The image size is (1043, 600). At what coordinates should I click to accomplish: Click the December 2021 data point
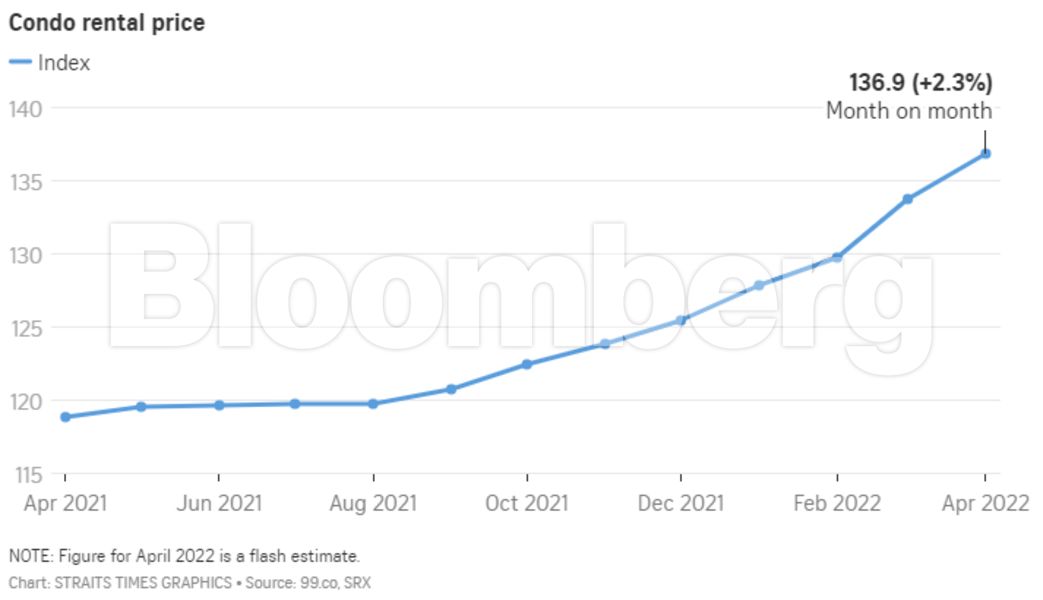[x=681, y=320]
